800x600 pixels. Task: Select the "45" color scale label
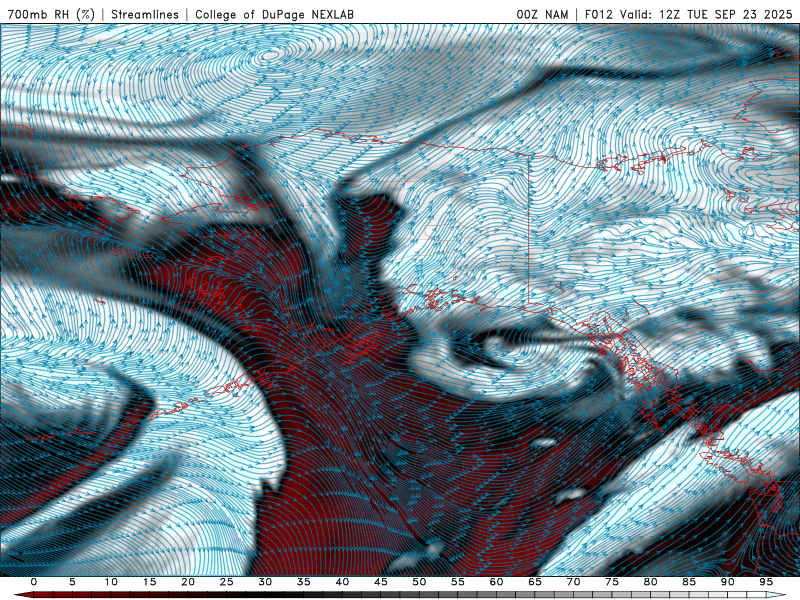pos(381,582)
